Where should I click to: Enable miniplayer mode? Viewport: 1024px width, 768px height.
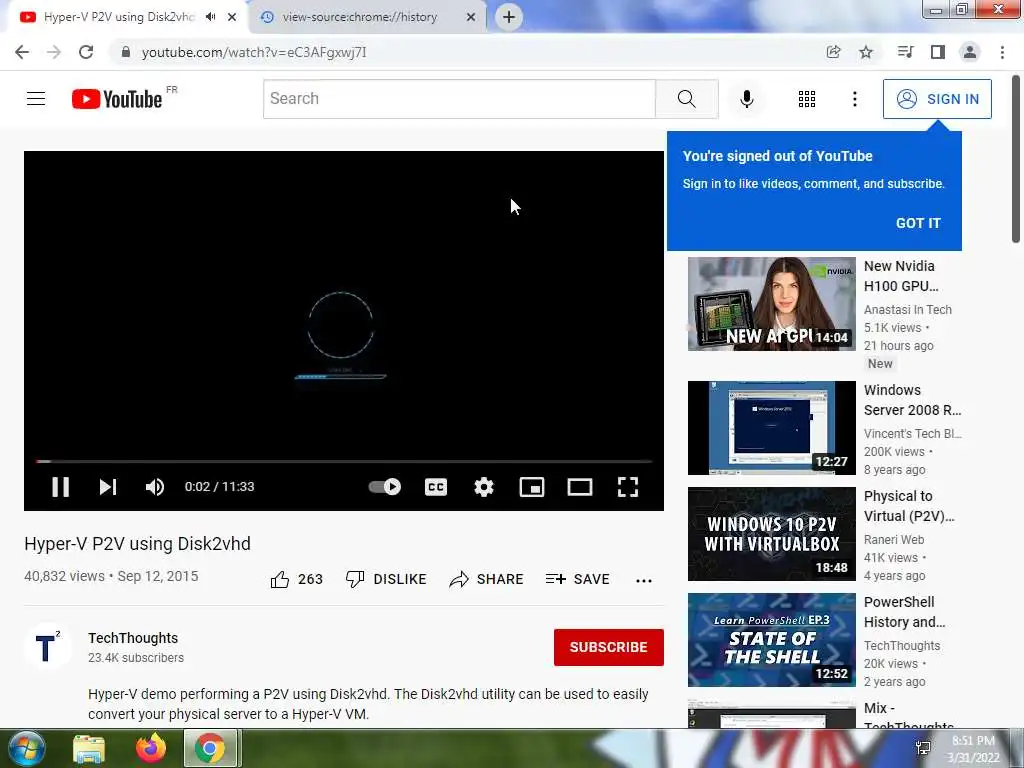(x=532, y=487)
